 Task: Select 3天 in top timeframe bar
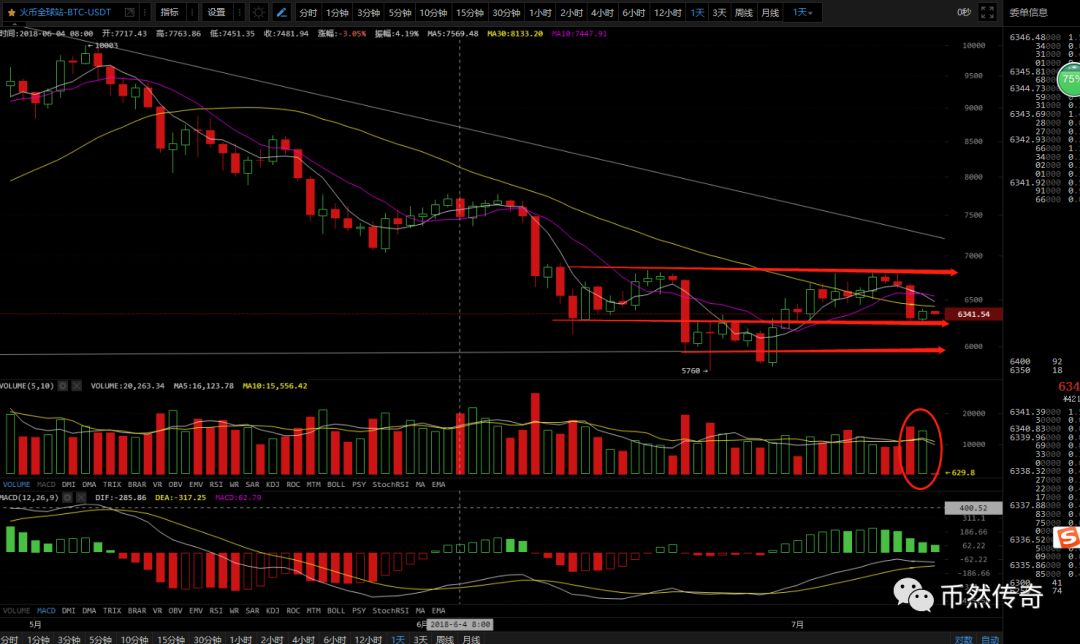pyautogui.click(x=719, y=12)
